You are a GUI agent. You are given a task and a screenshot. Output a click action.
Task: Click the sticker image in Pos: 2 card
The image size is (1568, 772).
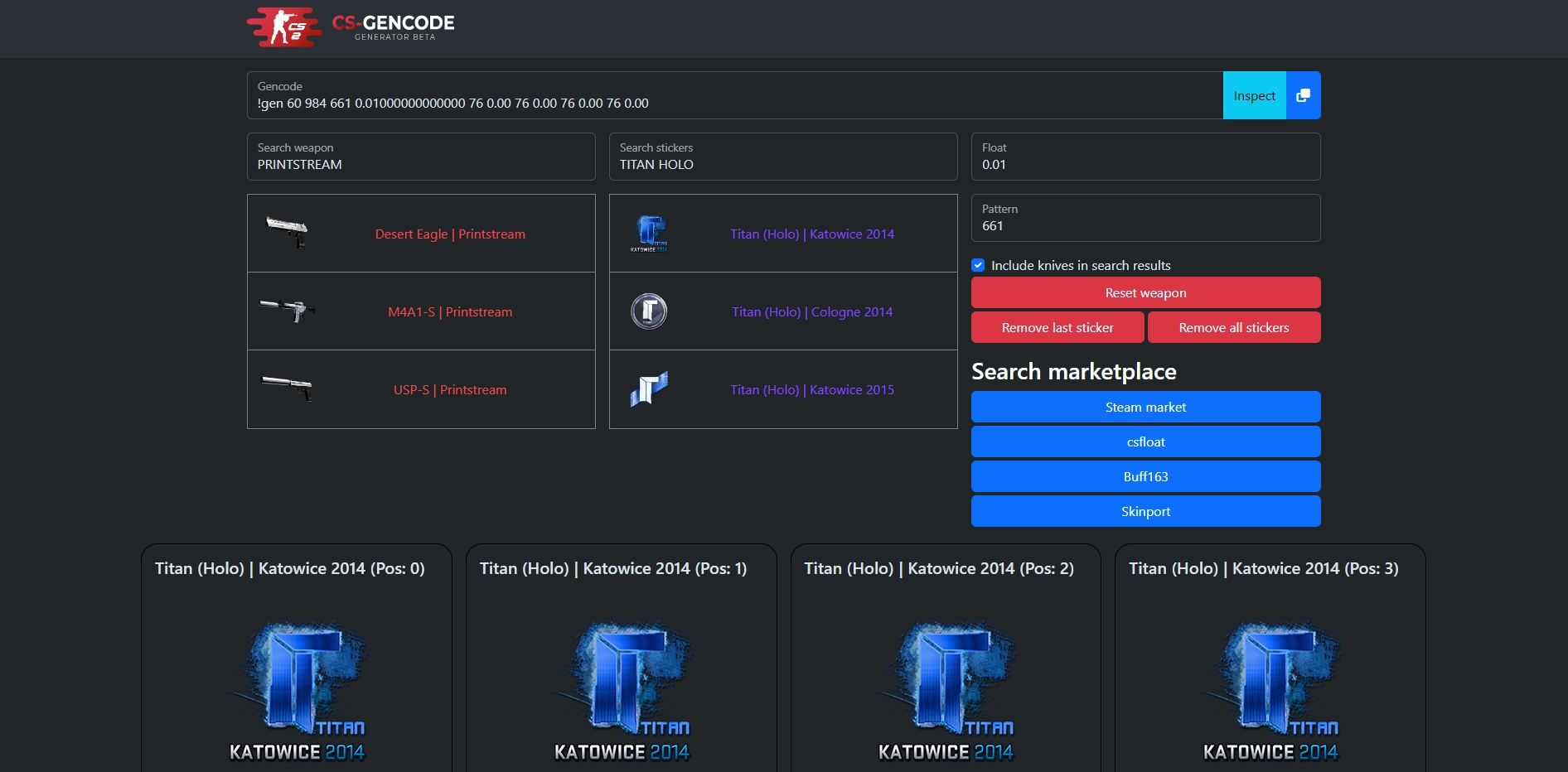click(946, 691)
